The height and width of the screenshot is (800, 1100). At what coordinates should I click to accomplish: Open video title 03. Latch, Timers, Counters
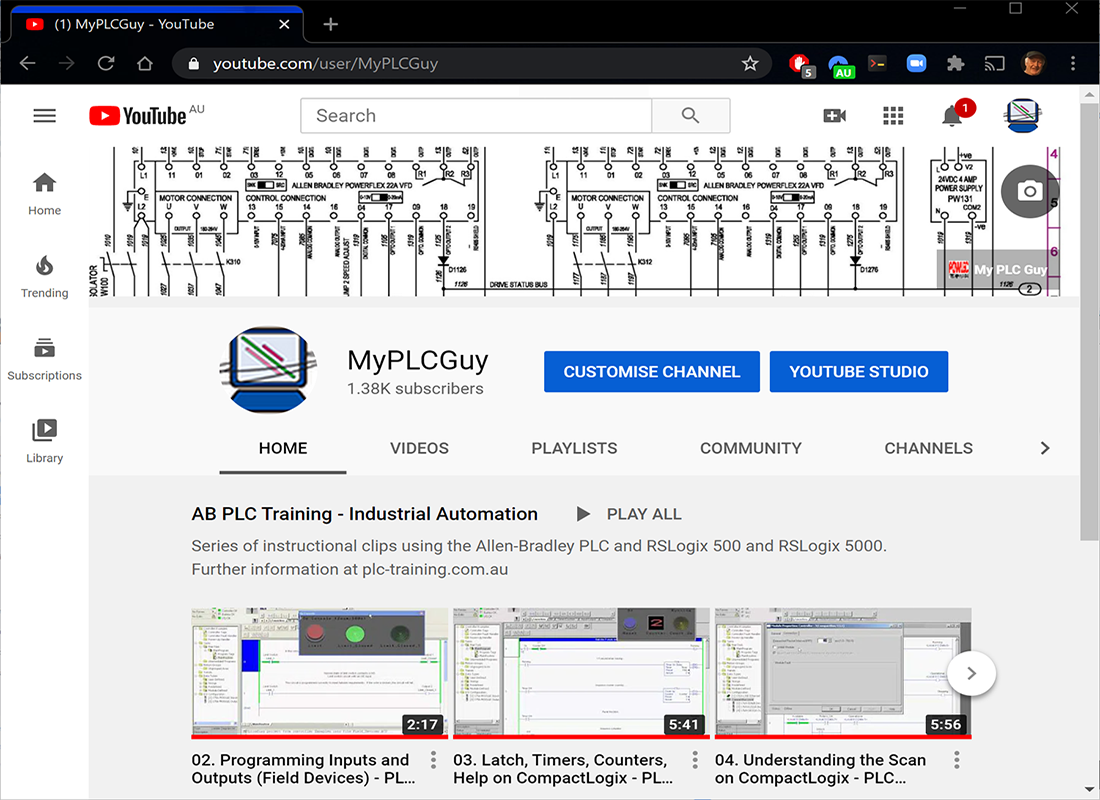(563, 769)
